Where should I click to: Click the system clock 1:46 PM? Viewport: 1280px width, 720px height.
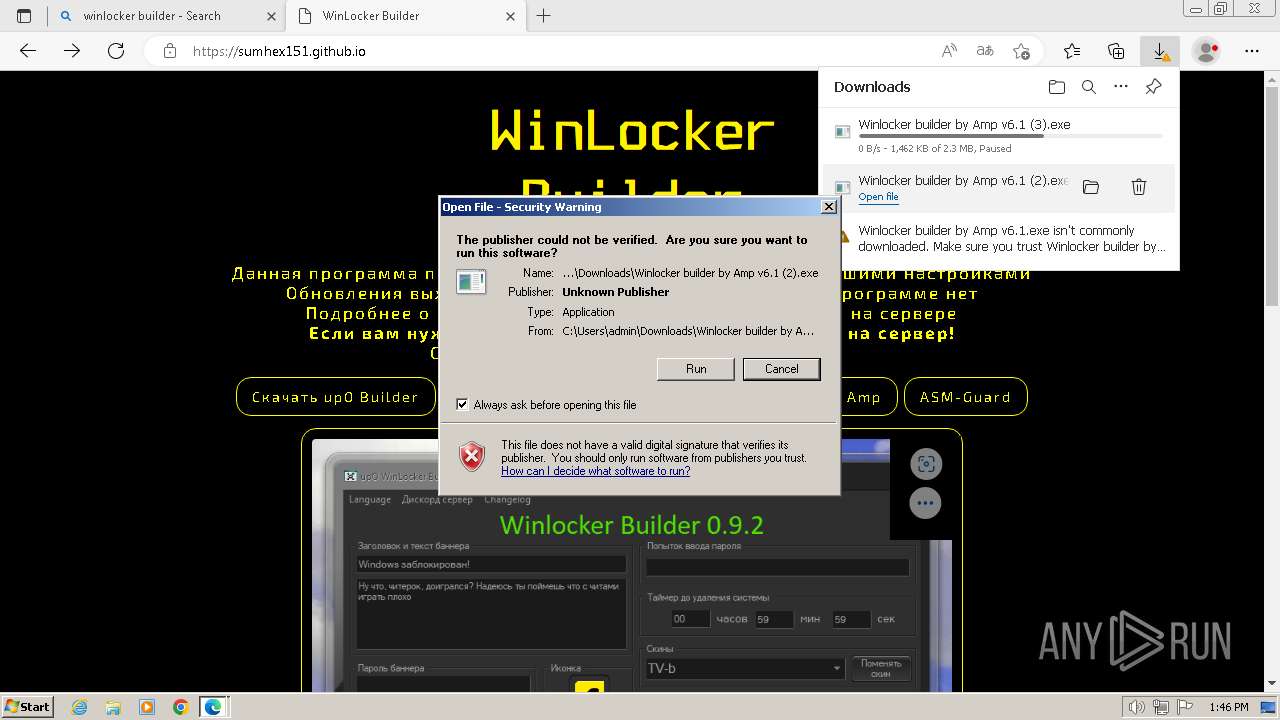point(1228,707)
